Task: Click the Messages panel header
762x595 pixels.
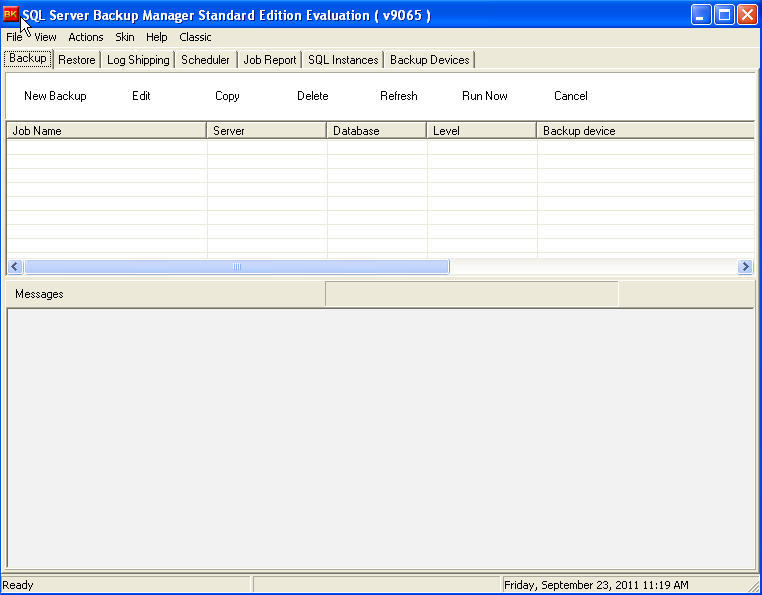Action: (x=39, y=294)
